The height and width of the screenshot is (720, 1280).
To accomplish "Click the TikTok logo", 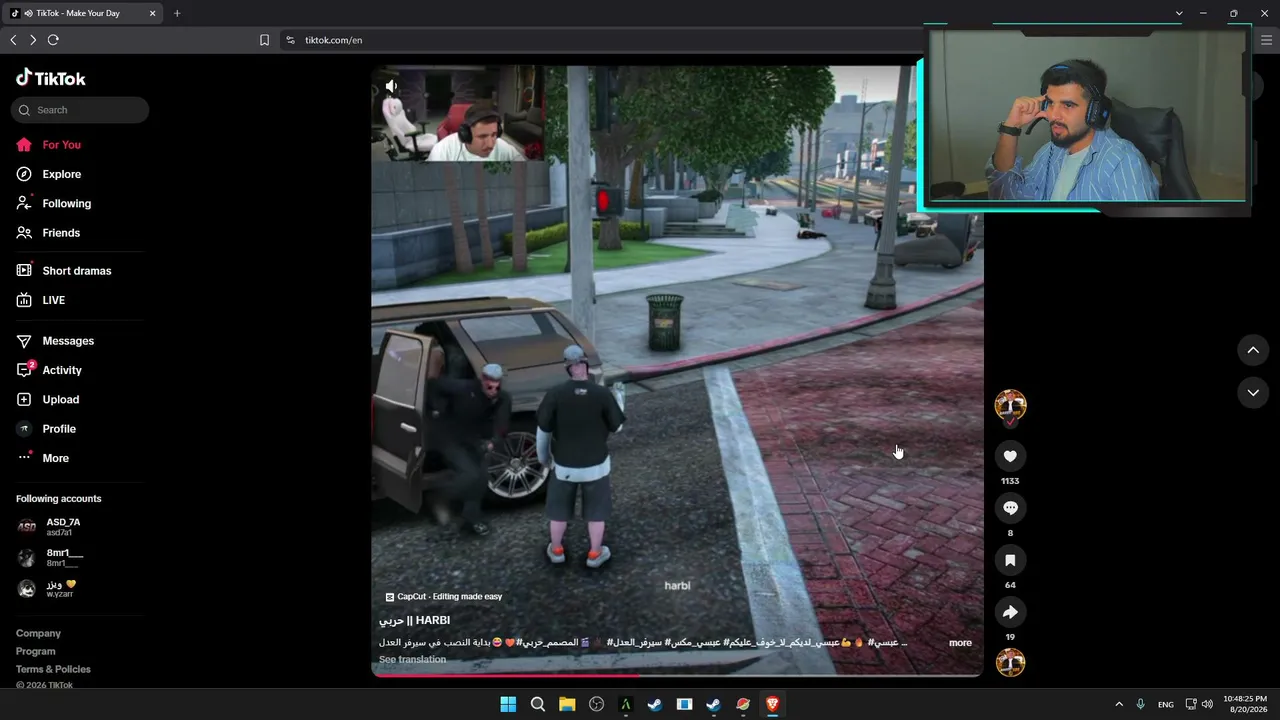I will [51, 78].
